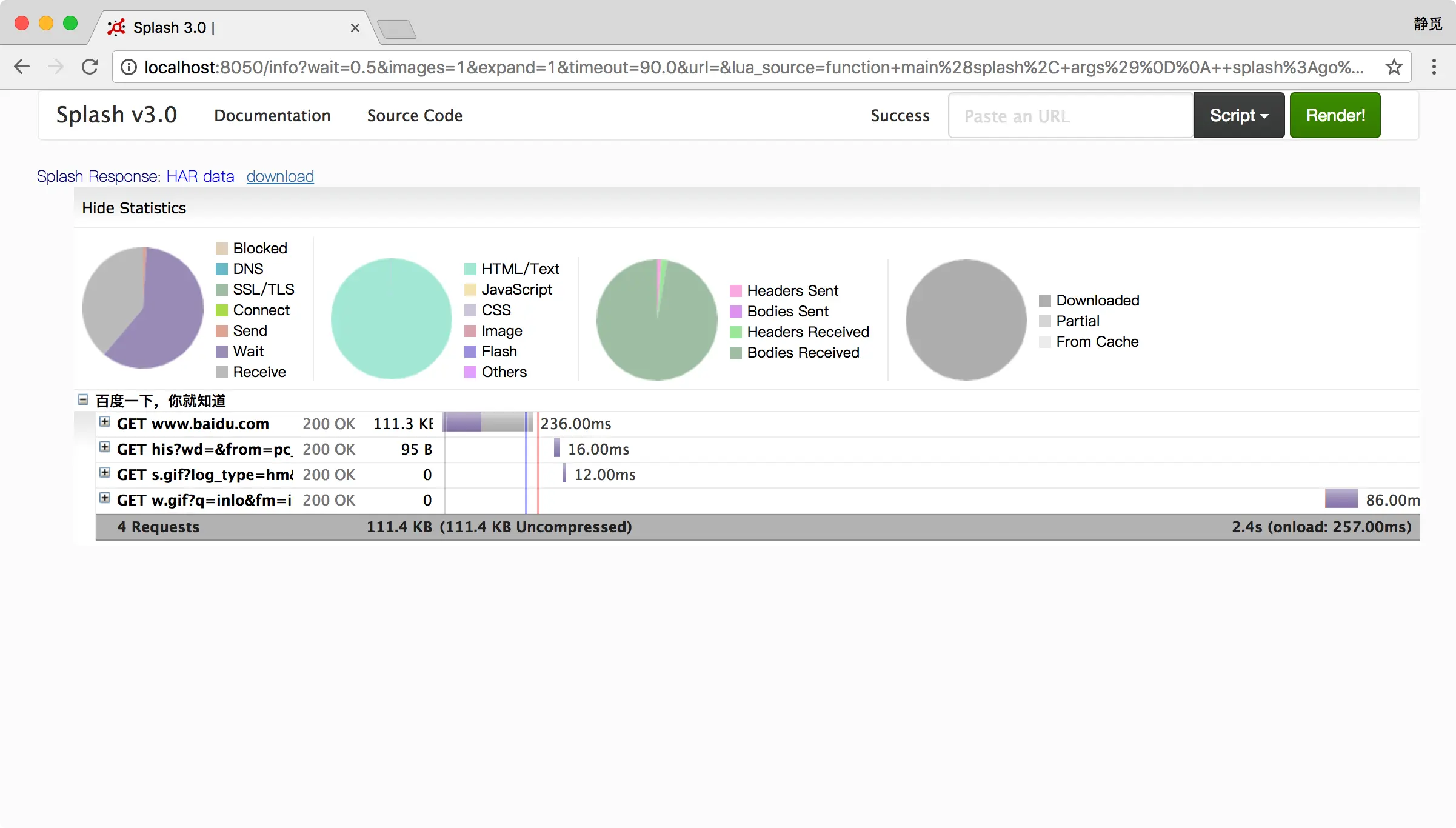Screen dimensions: 1456x828
Task: Expand the GET s.gif?log_type request
Action: click(x=105, y=473)
